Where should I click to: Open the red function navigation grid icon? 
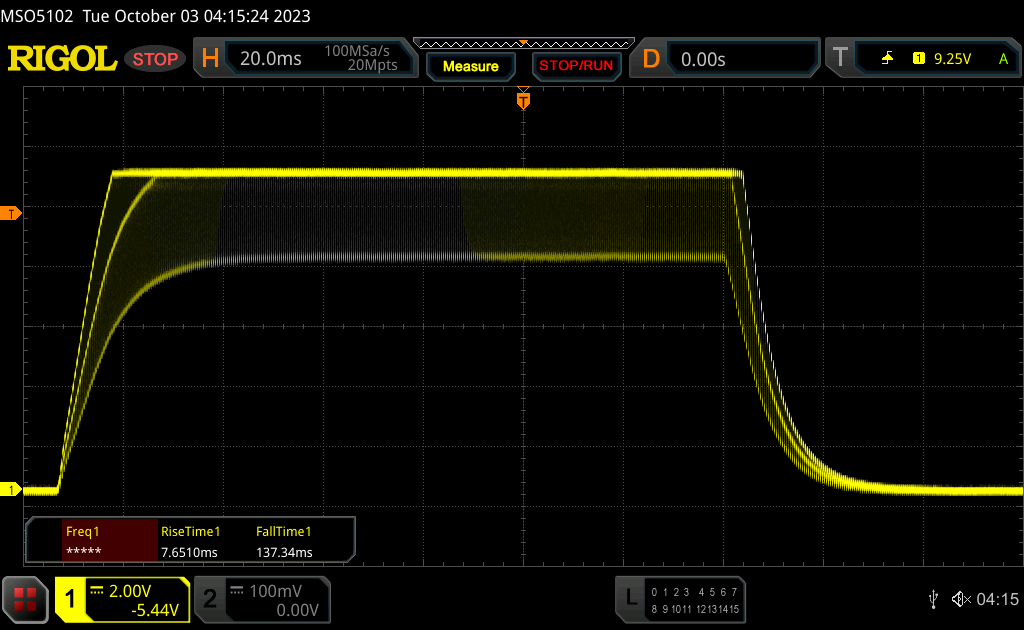click(x=25, y=599)
